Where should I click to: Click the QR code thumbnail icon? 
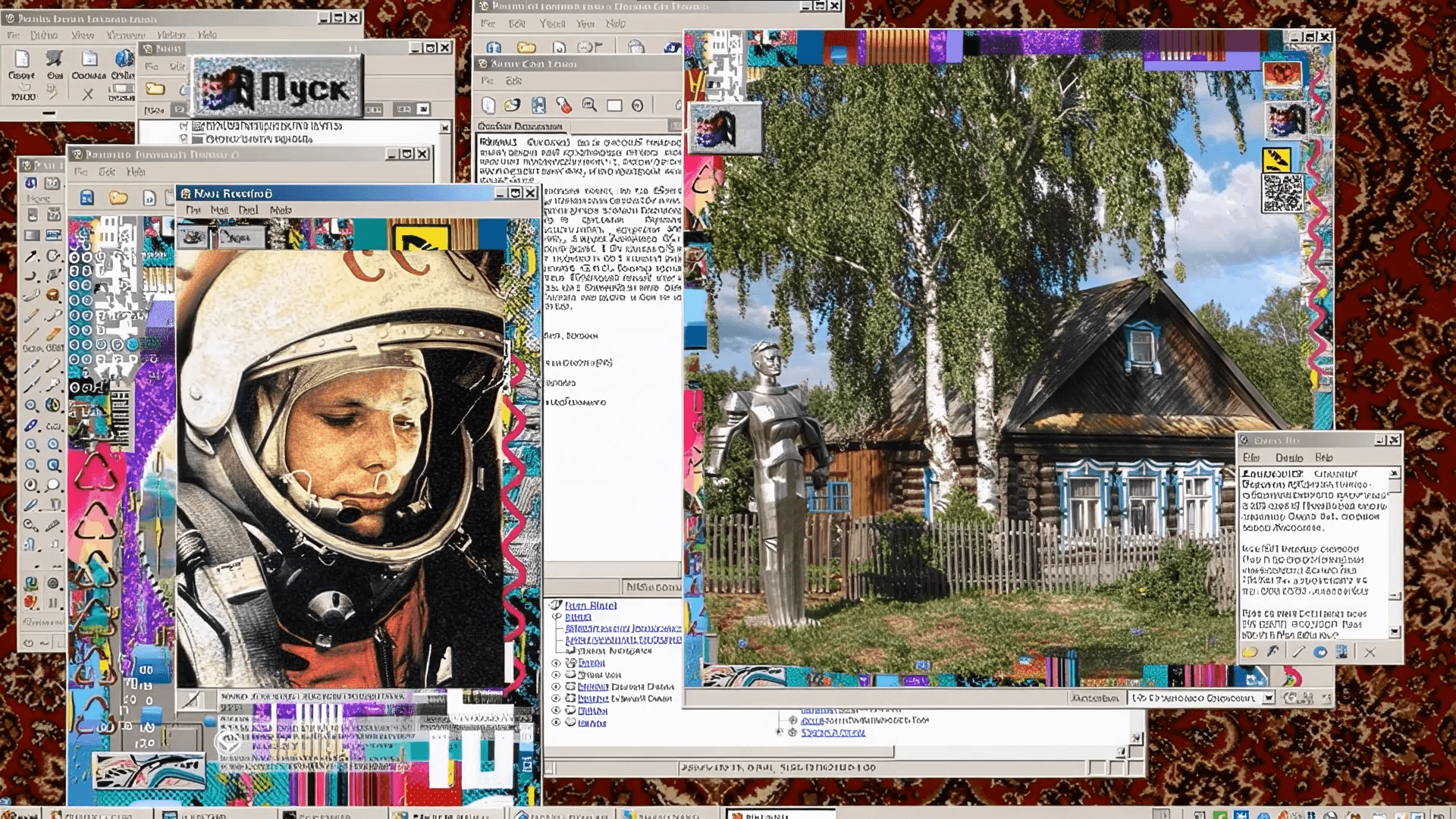tap(1282, 193)
